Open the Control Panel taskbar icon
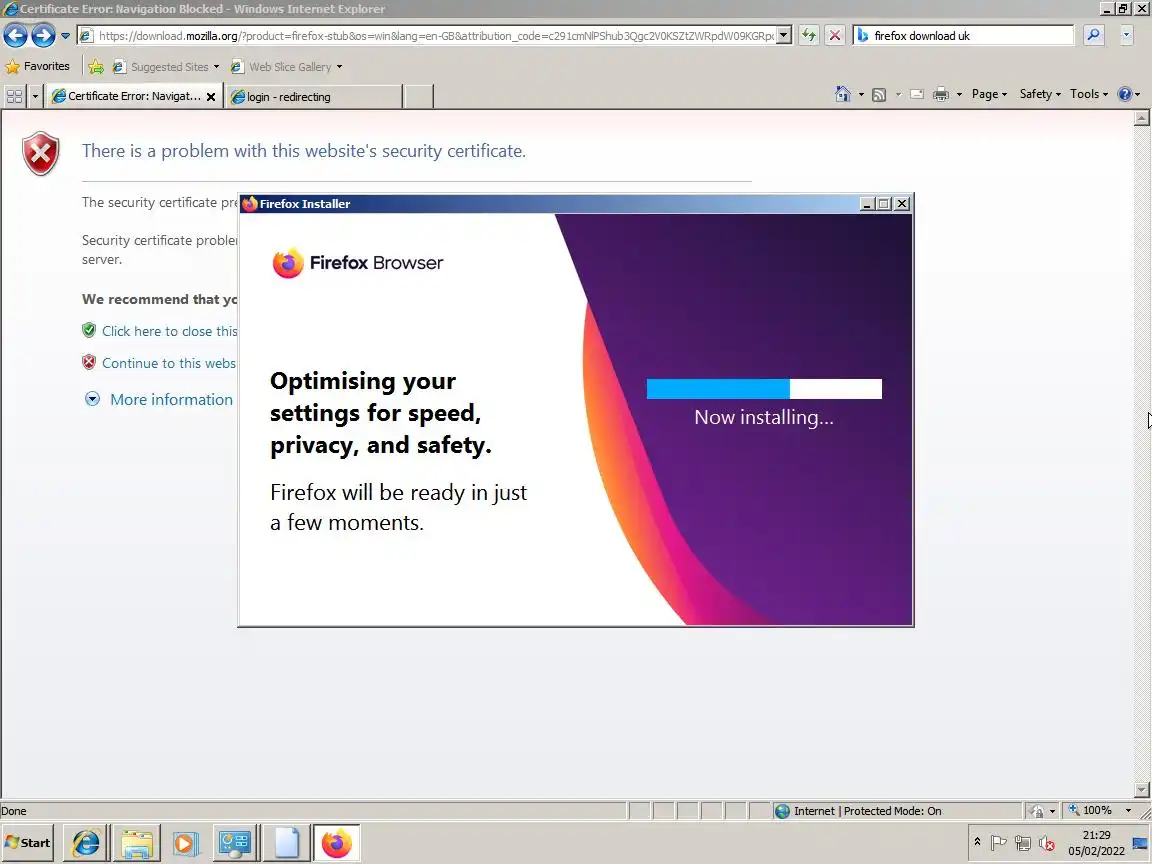 point(235,843)
